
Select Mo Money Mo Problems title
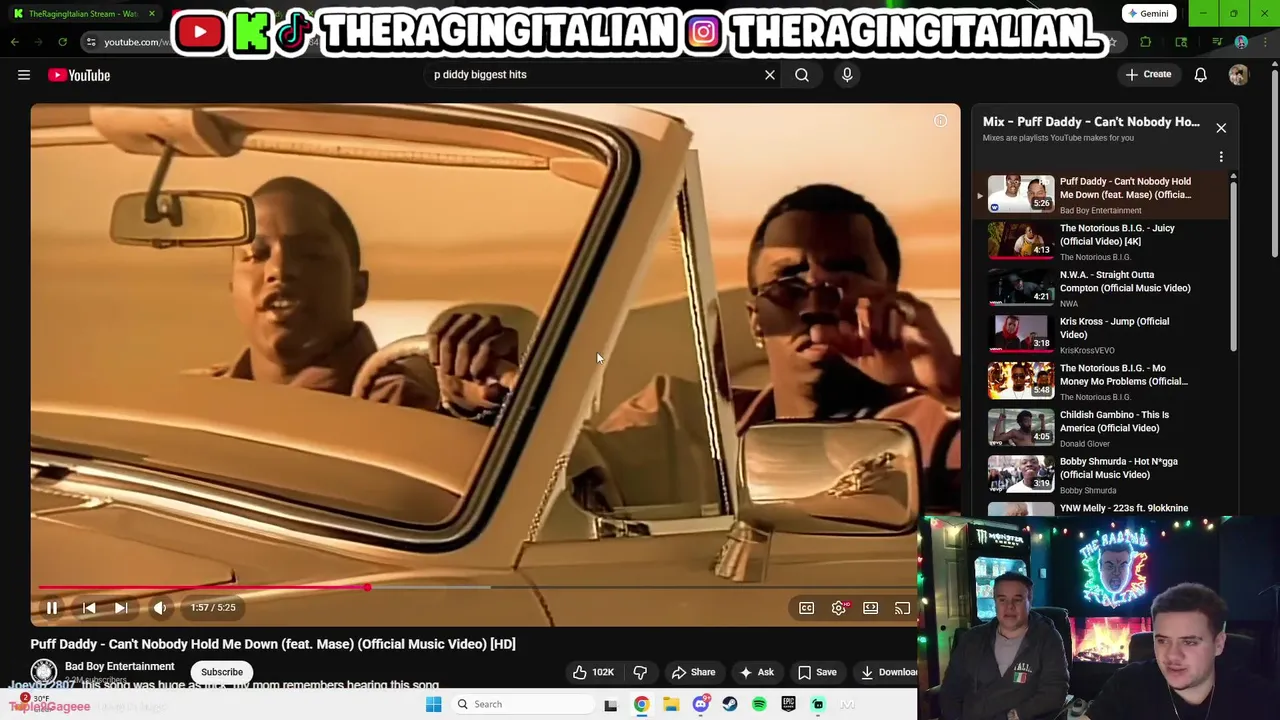pyautogui.click(x=1123, y=375)
